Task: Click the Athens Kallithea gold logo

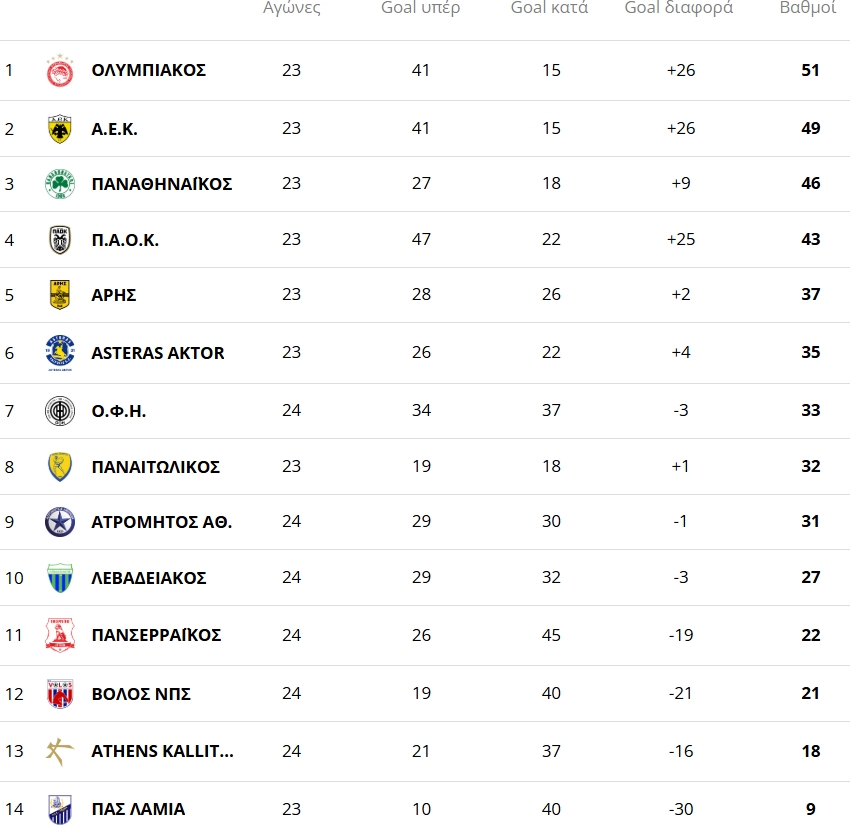Action: tap(60, 751)
